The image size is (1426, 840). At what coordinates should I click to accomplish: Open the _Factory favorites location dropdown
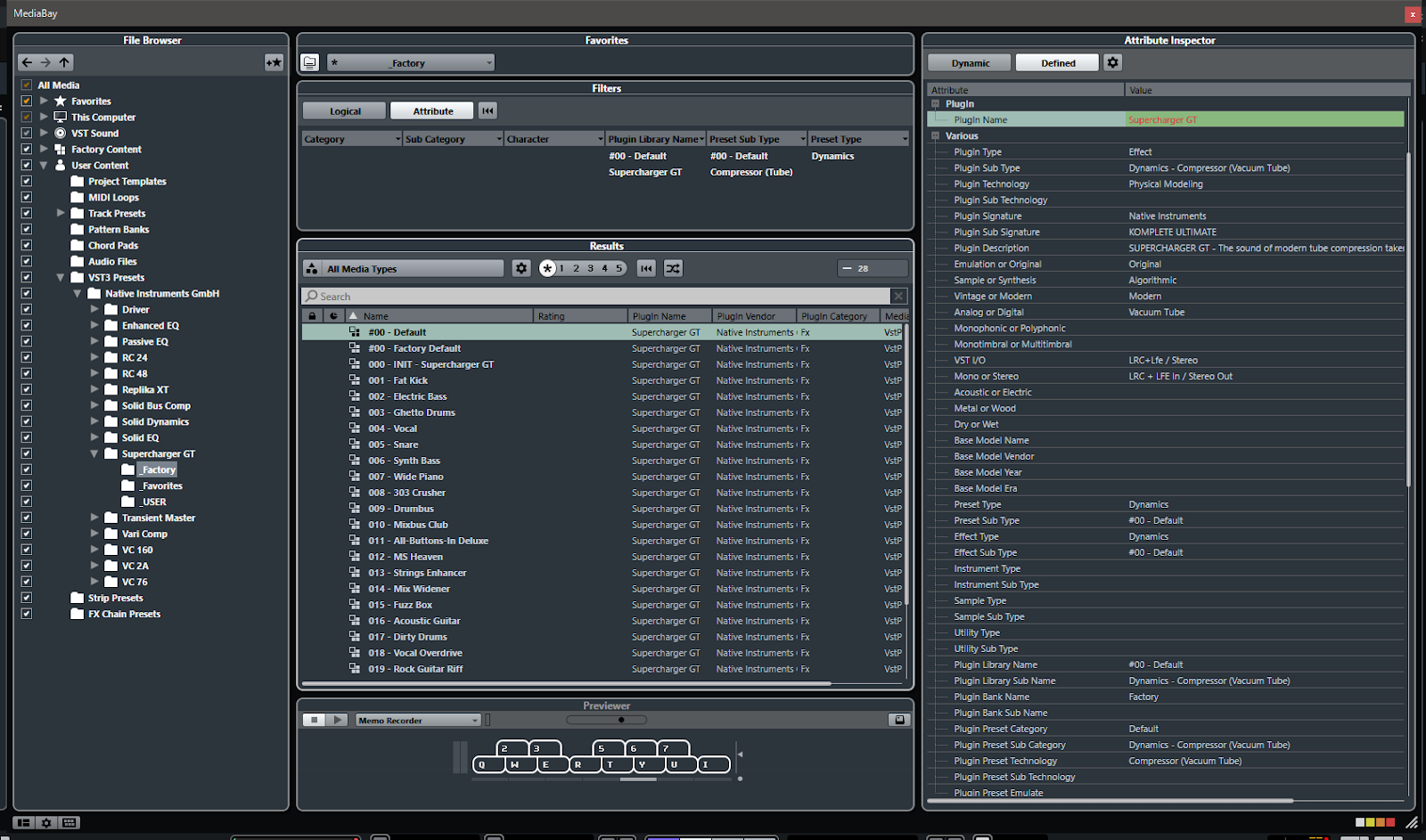click(x=410, y=62)
